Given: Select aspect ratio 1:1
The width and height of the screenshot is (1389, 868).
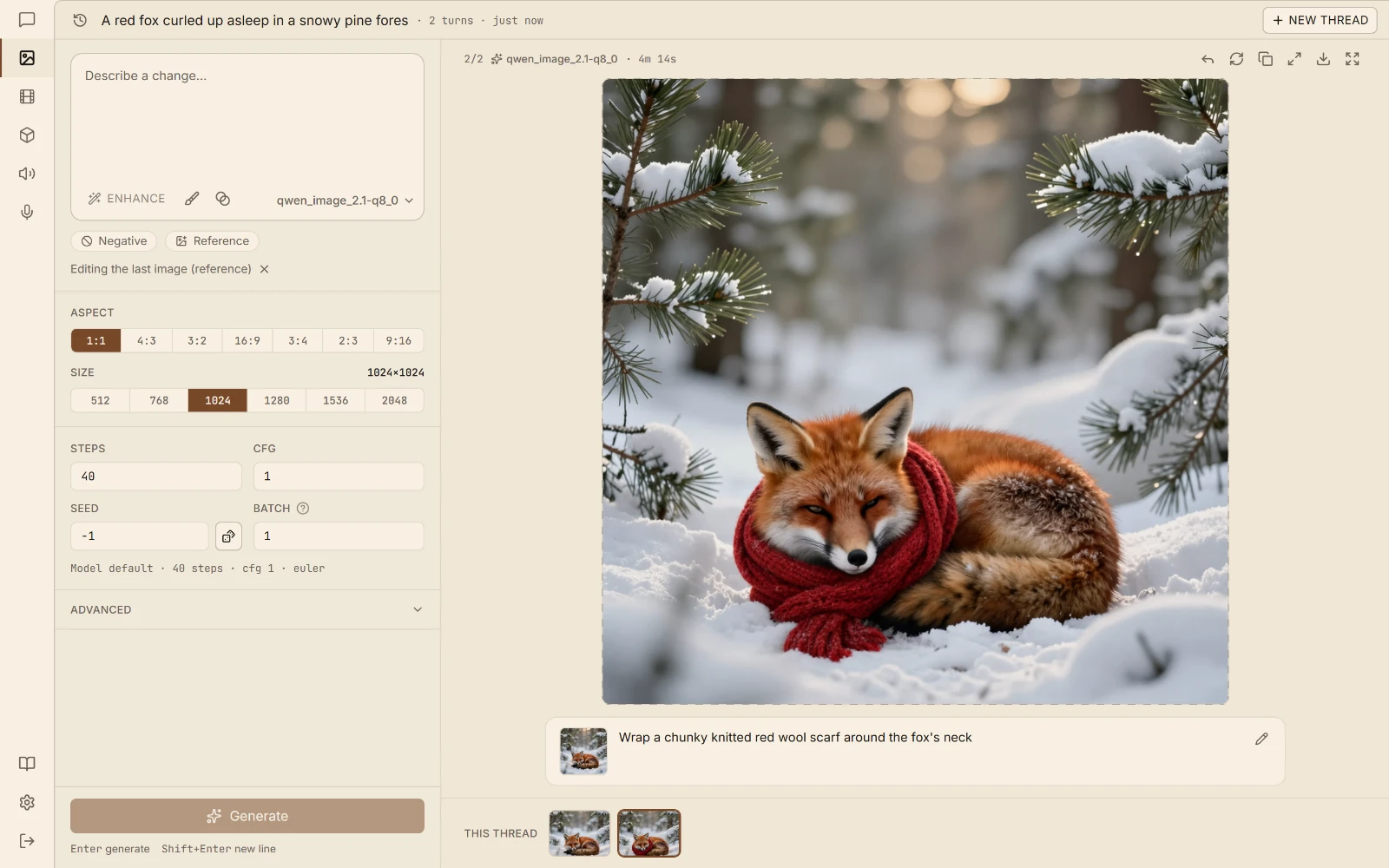Looking at the screenshot, I should (95, 341).
